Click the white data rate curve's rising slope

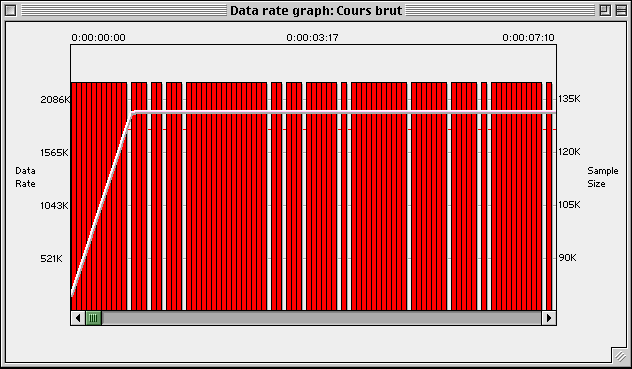click(x=101, y=204)
